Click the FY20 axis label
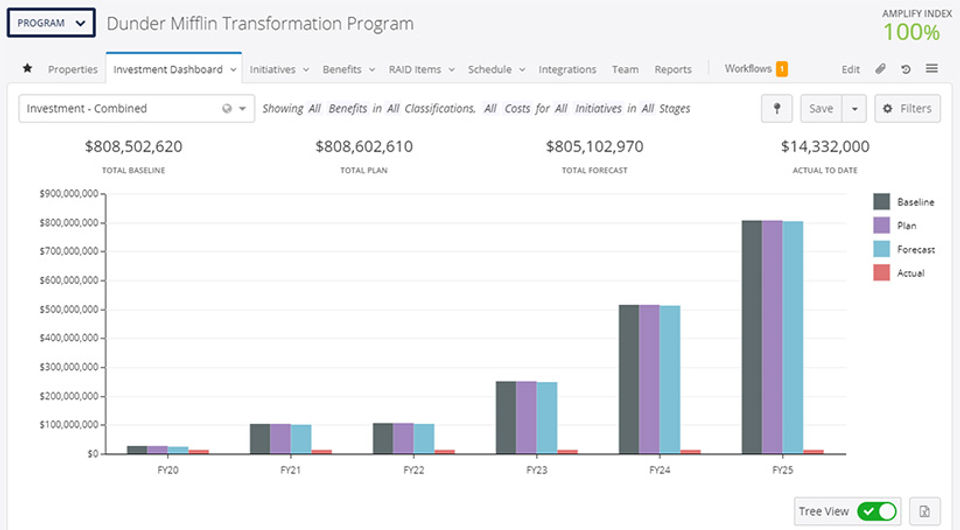Viewport: 960px width, 530px height. (x=168, y=470)
